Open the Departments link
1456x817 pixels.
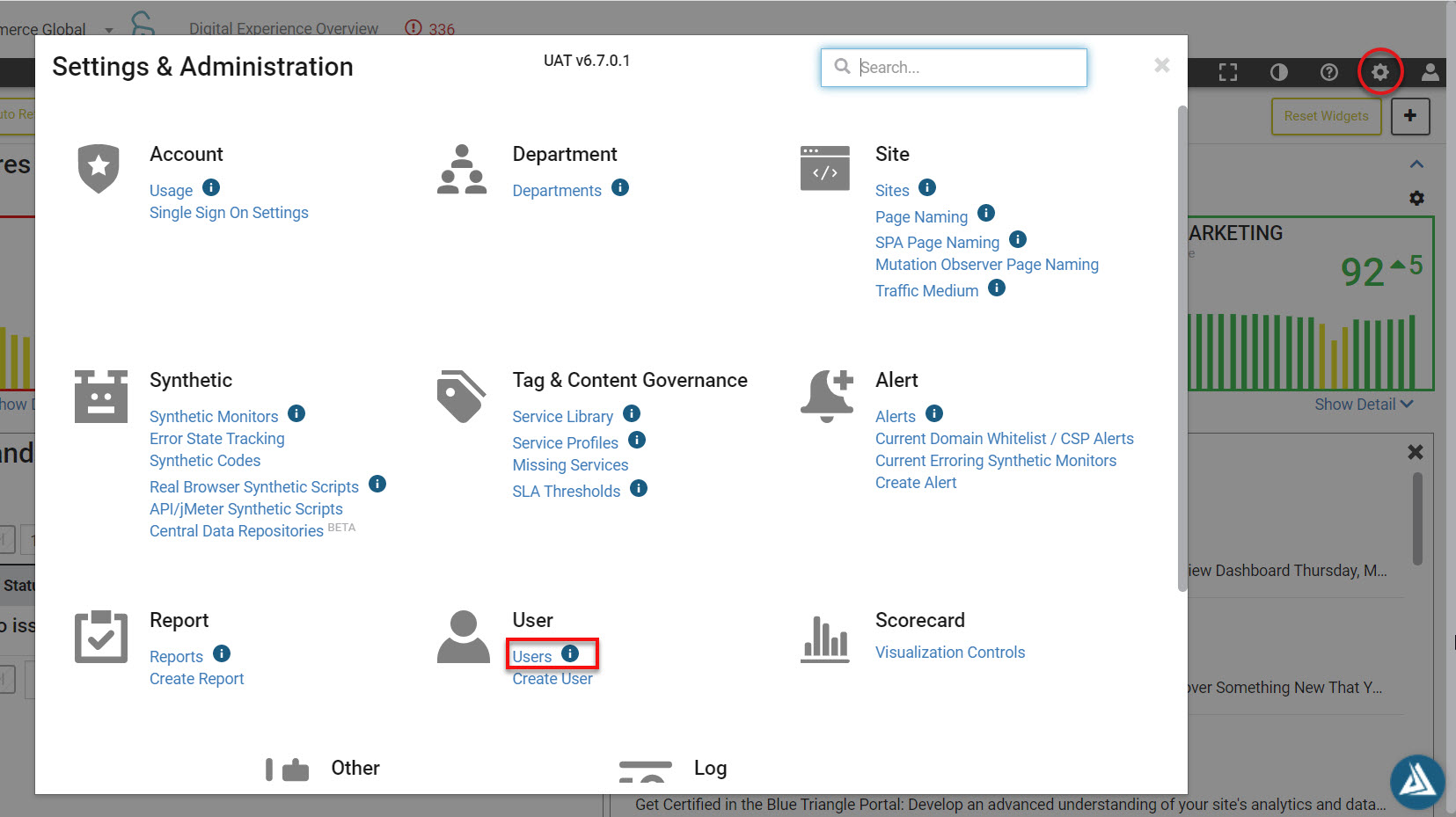pos(557,191)
